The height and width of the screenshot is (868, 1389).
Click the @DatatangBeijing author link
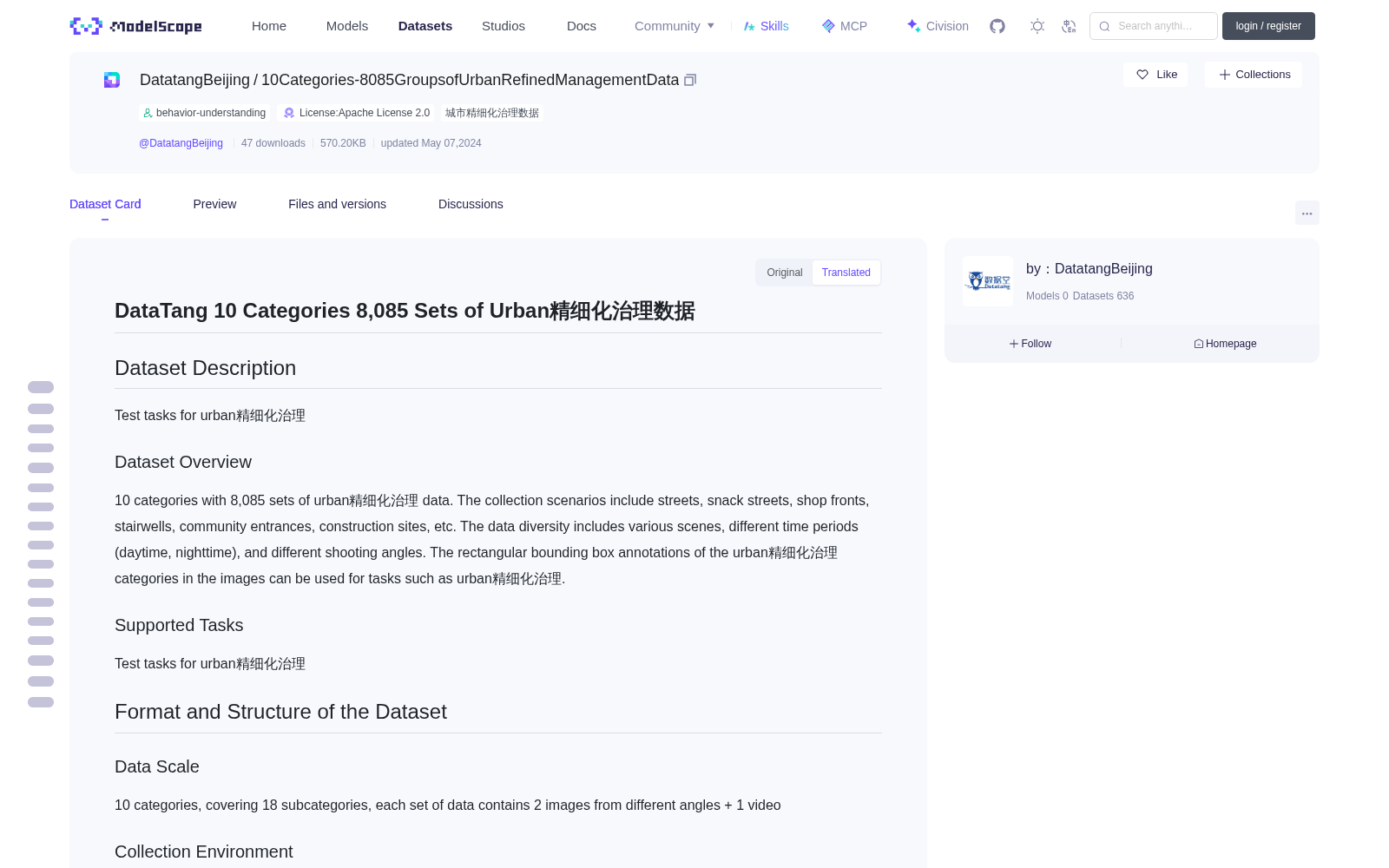point(181,143)
